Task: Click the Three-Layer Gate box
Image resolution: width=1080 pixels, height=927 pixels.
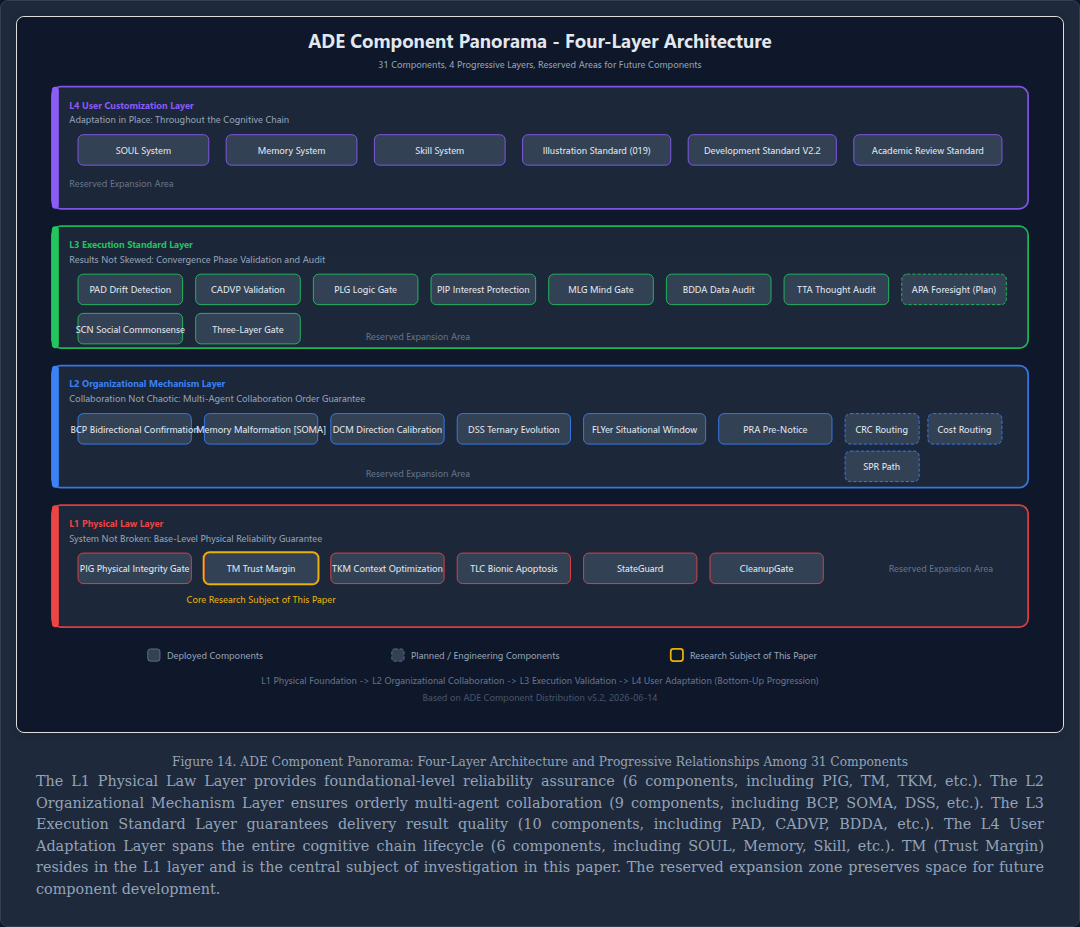Action: tap(248, 329)
